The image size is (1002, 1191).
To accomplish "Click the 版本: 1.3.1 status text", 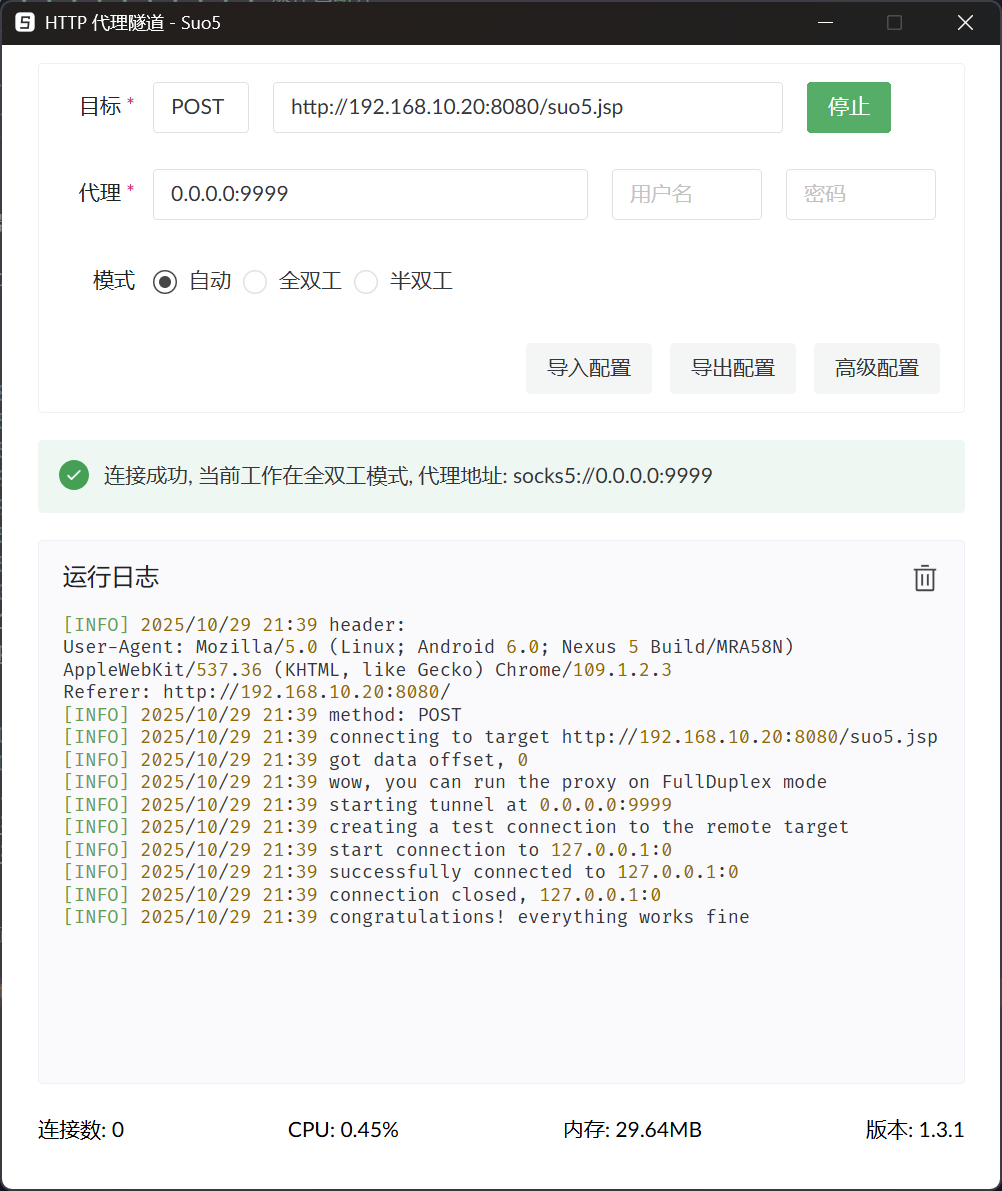I will point(914,1130).
